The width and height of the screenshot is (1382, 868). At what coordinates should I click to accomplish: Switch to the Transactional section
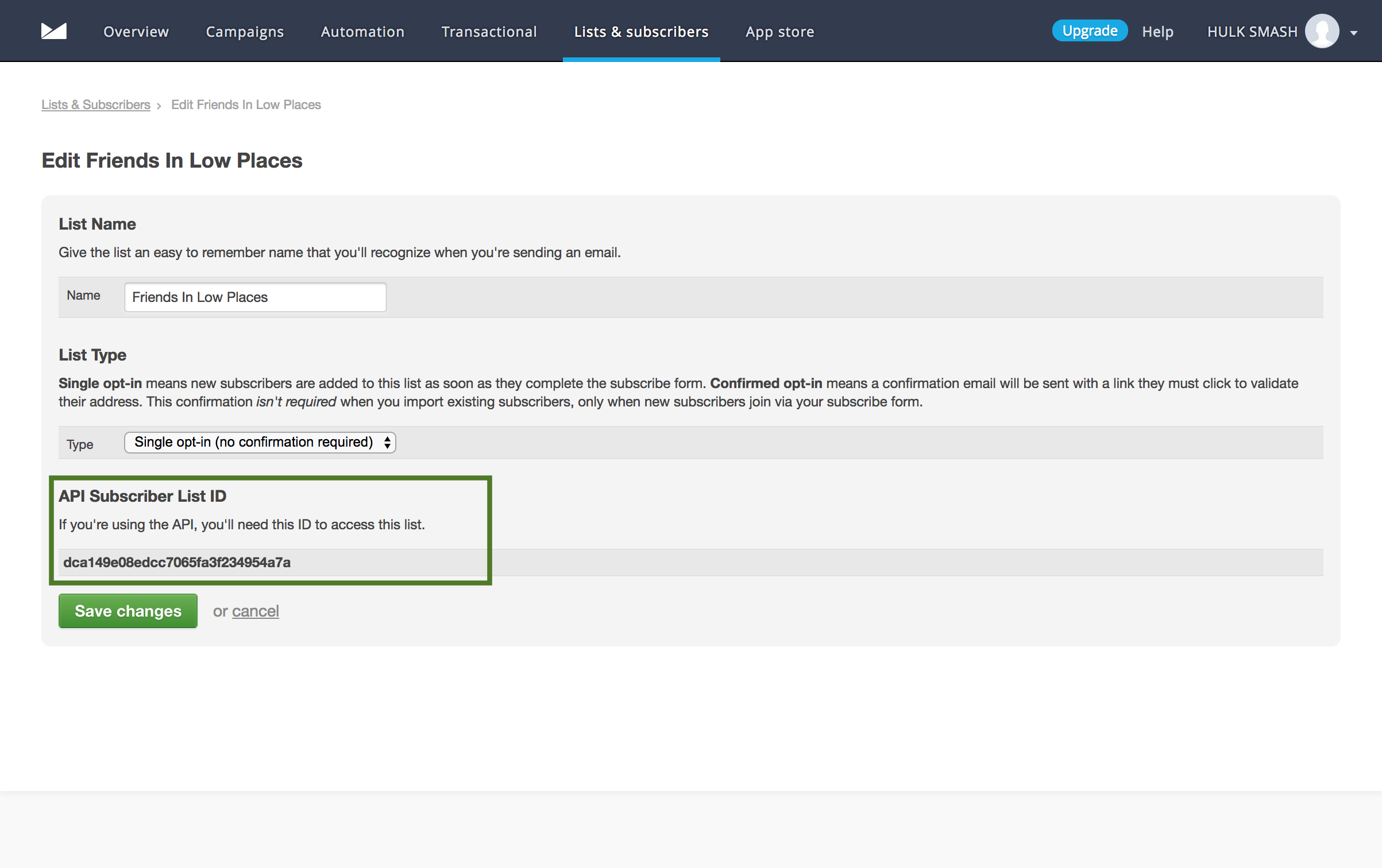click(x=489, y=32)
